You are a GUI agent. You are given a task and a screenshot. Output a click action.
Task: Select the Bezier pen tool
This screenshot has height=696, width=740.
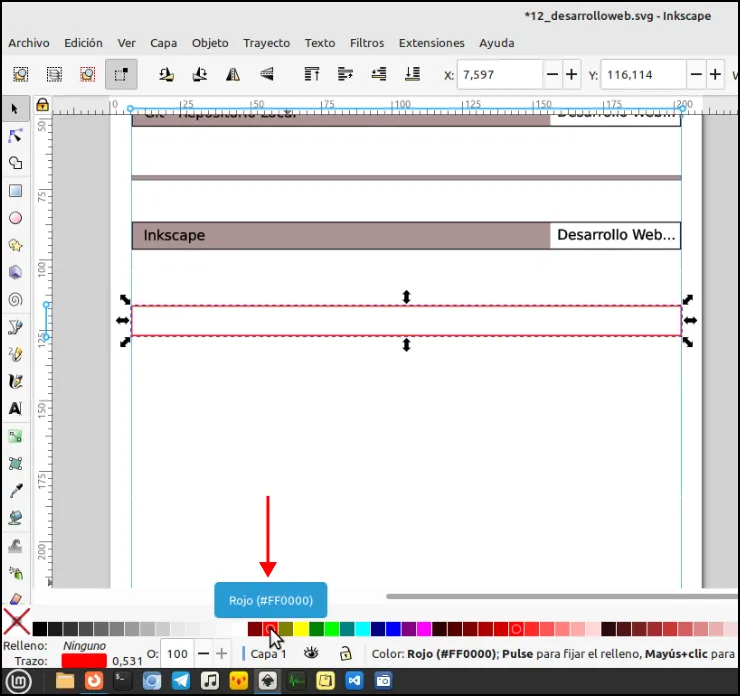tap(15, 327)
